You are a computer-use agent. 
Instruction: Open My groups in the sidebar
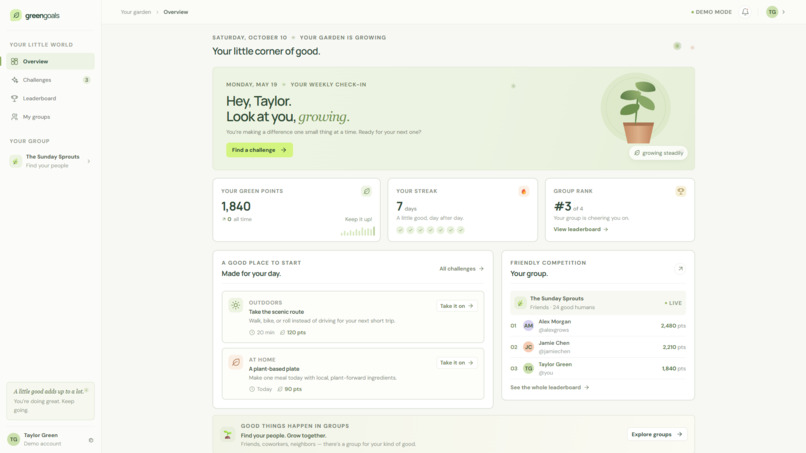pos(50,117)
